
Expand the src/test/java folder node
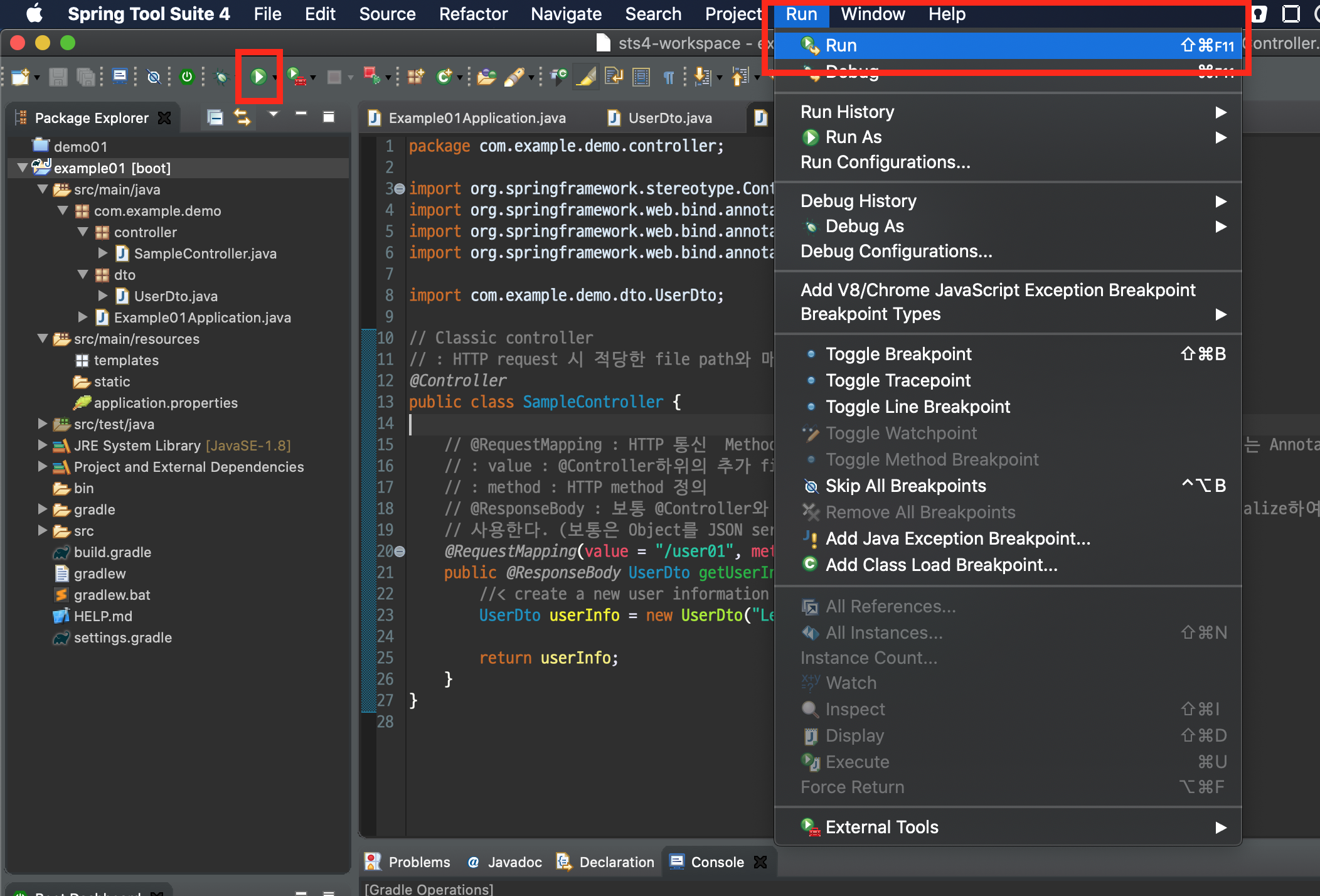click(x=43, y=424)
